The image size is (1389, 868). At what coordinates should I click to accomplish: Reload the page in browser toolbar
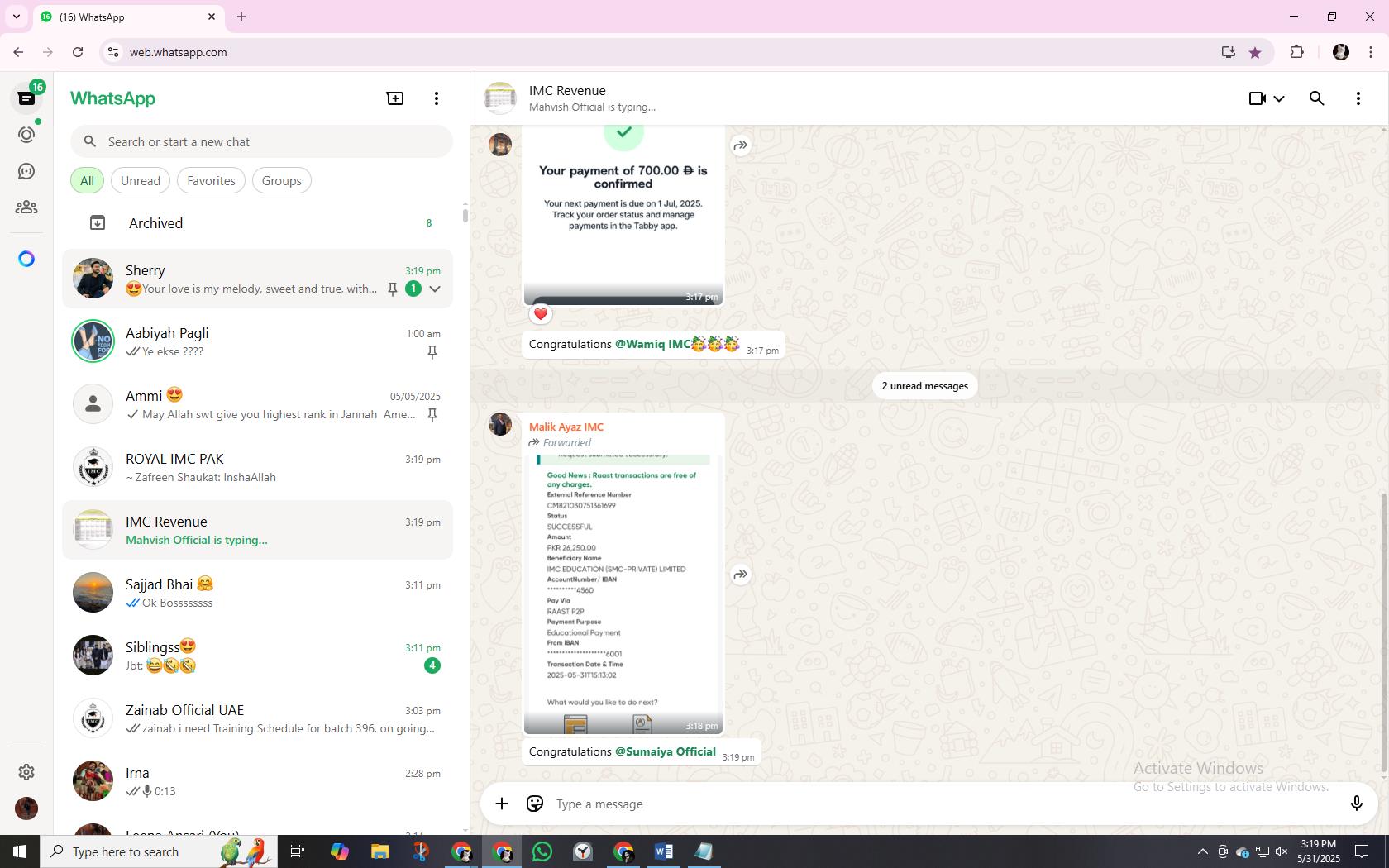(78, 52)
